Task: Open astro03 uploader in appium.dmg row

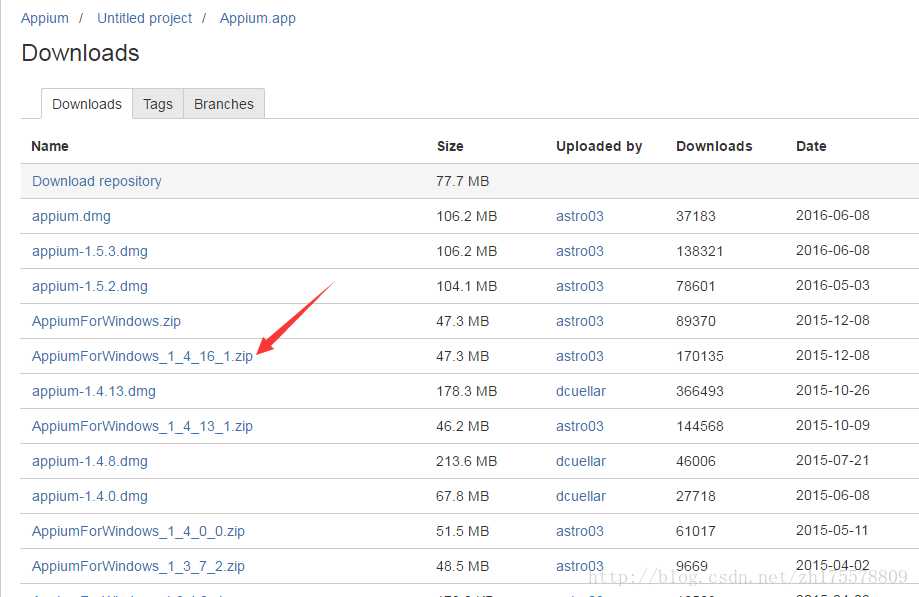Action: 580,216
